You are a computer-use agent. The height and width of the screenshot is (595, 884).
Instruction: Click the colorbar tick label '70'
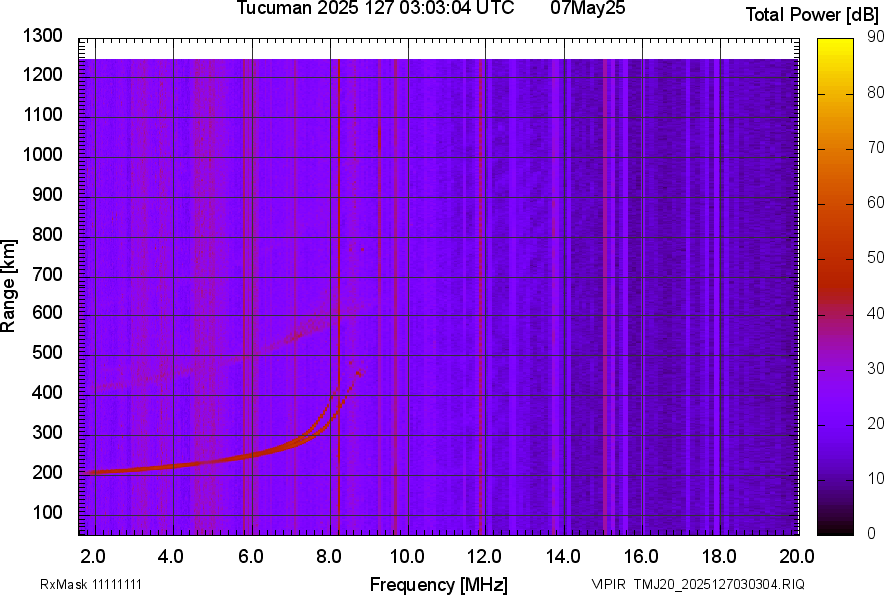(x=875, y=148)
